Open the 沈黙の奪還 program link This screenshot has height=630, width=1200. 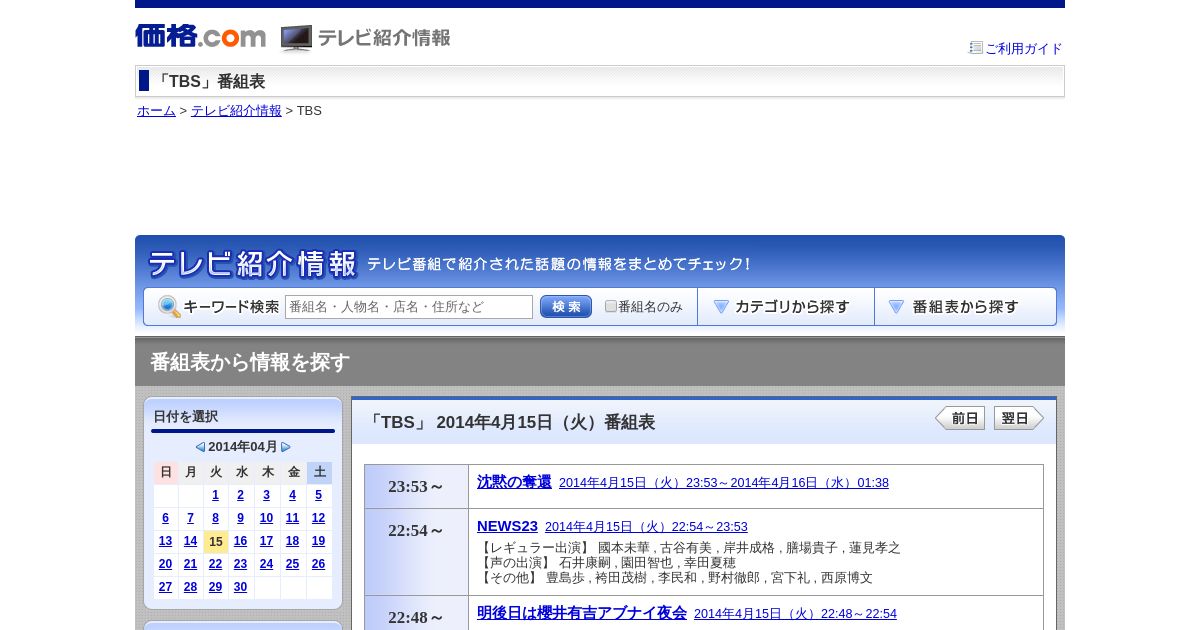[x=514, y=482]
